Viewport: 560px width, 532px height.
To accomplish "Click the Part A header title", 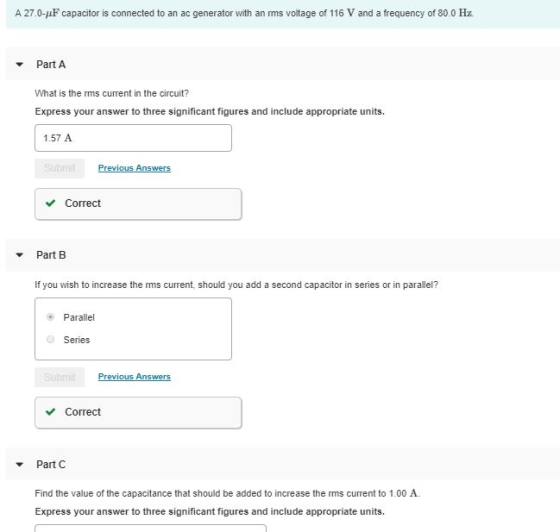I will (x=51, y=65).
